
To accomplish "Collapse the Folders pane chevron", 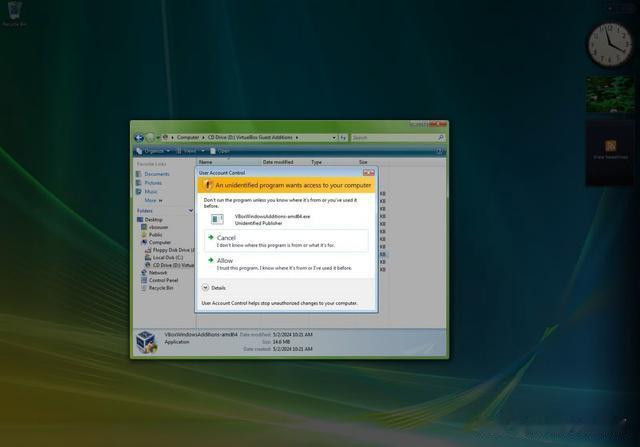I will tap(190, 211).
